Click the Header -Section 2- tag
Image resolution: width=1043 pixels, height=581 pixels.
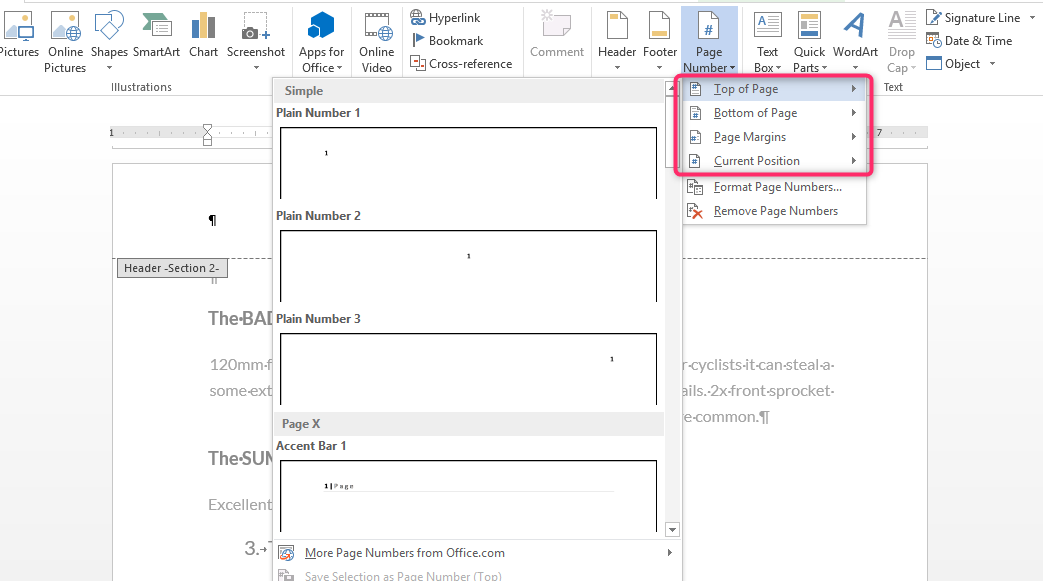[172, 268]
